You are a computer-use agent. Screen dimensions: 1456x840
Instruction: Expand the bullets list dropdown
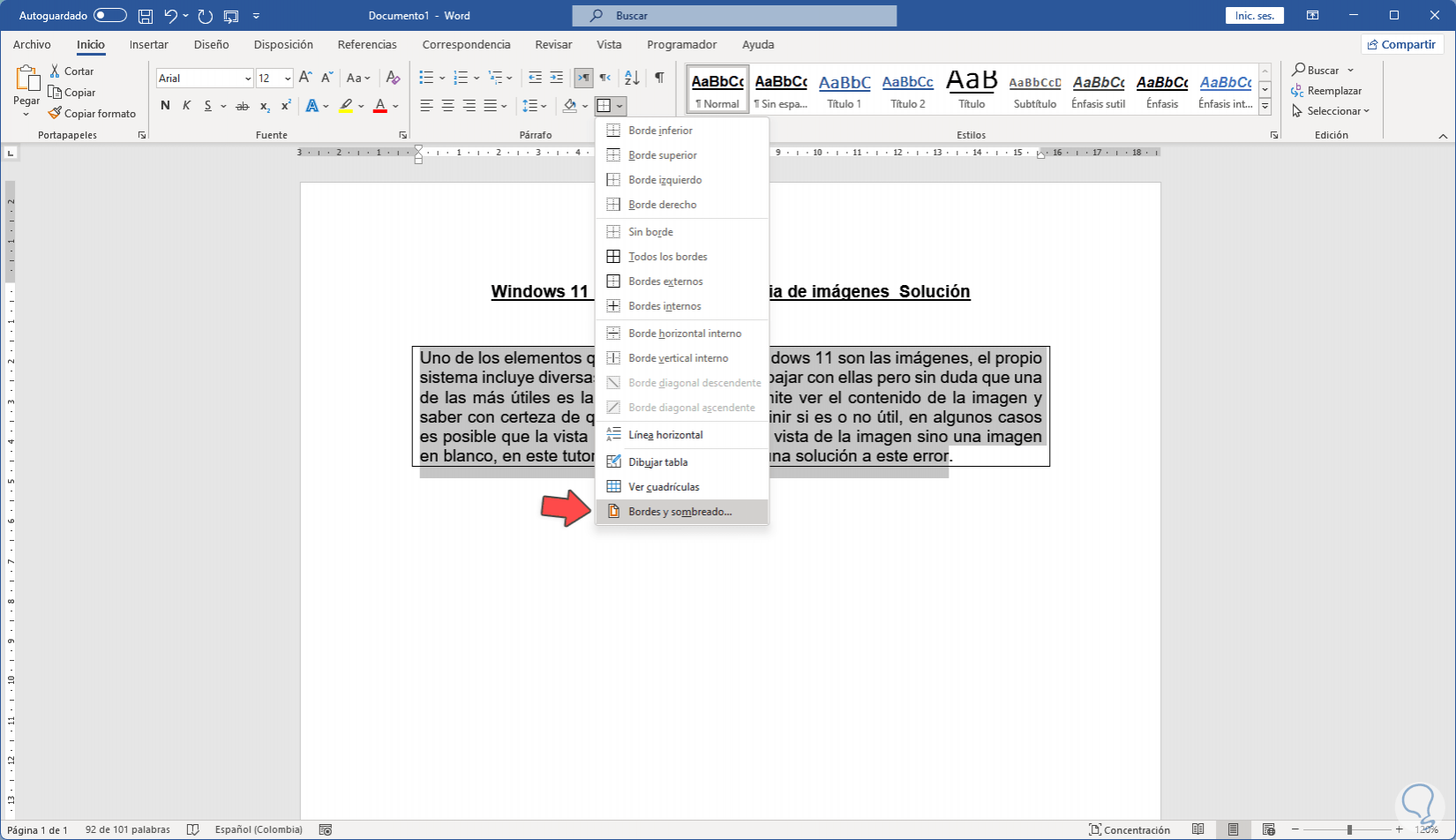(x=442, y=78)
